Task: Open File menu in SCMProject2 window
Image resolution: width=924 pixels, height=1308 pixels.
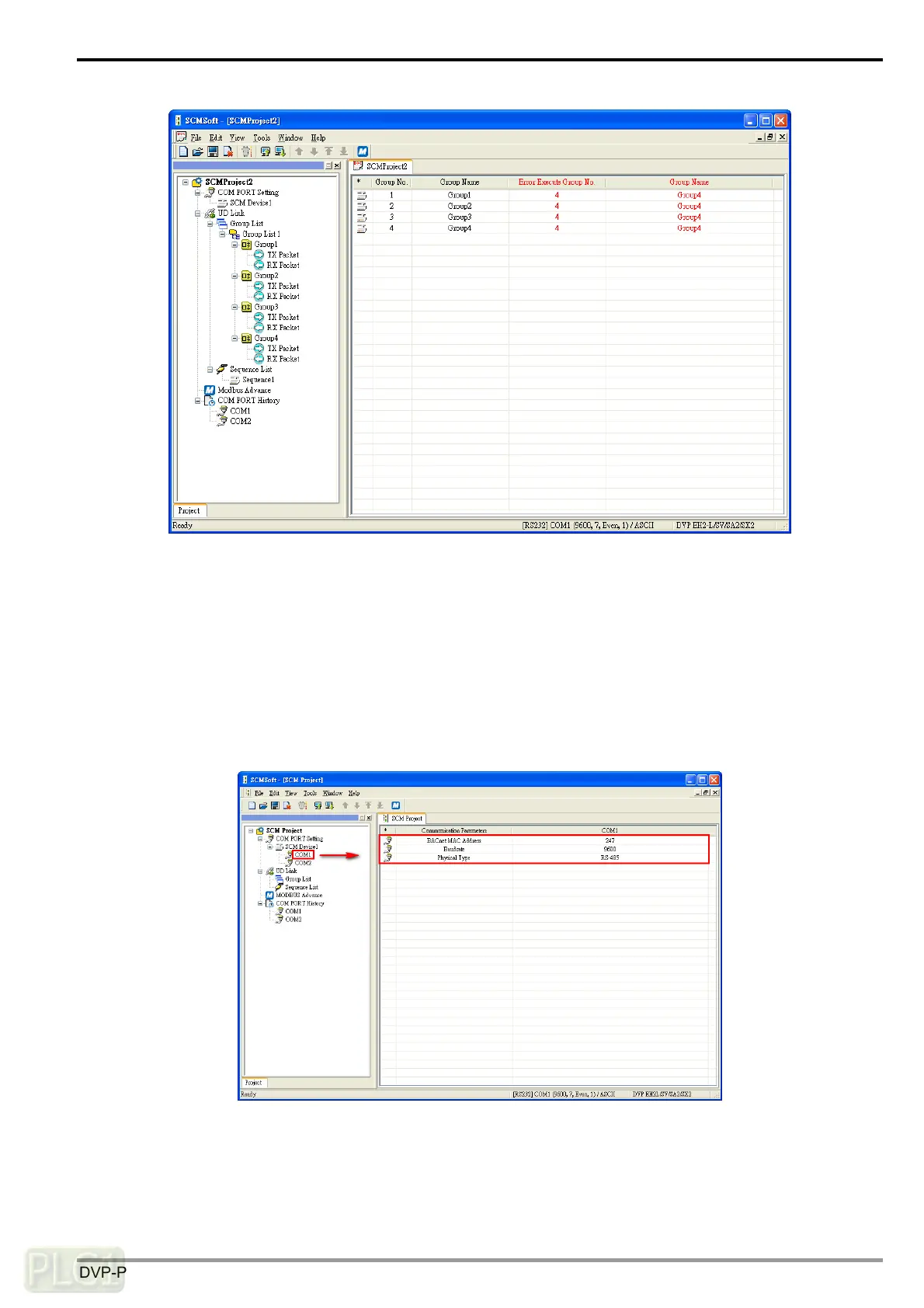Action: point(196,137)
